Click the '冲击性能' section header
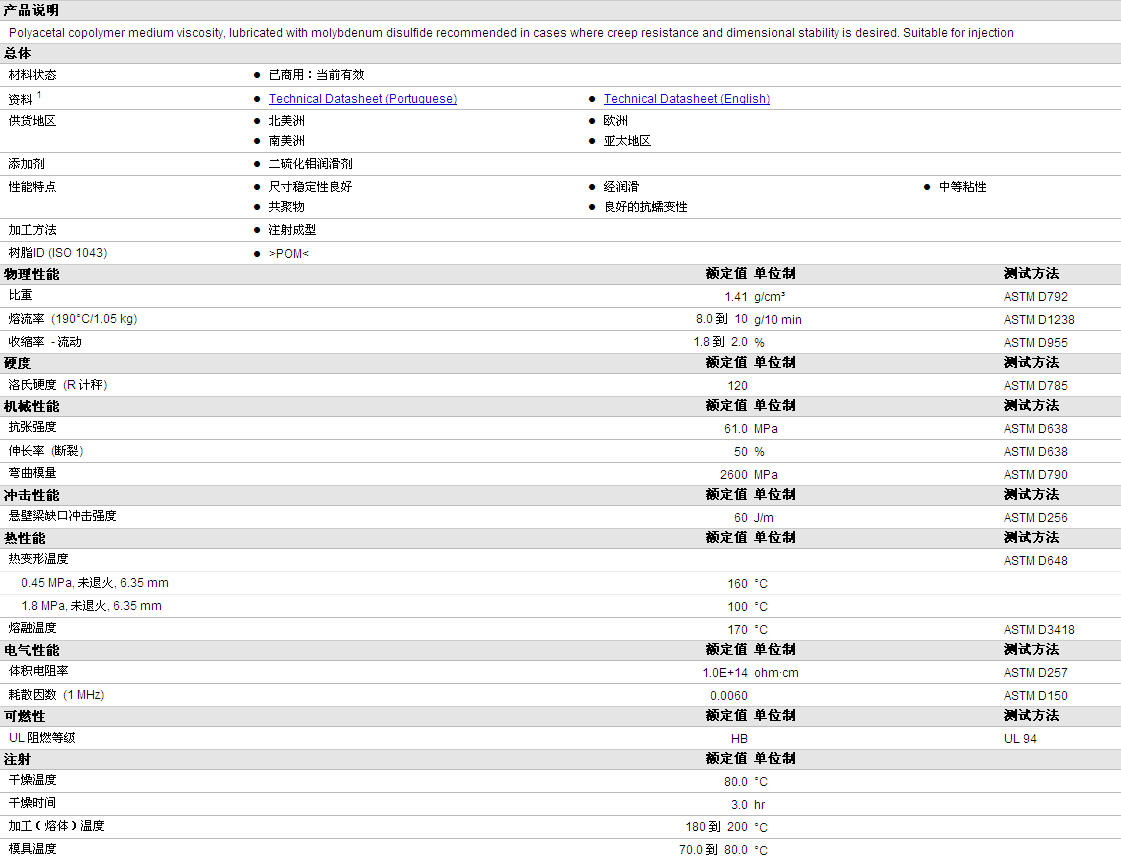This screenshot has width=1121, height=859. (31, 495)
